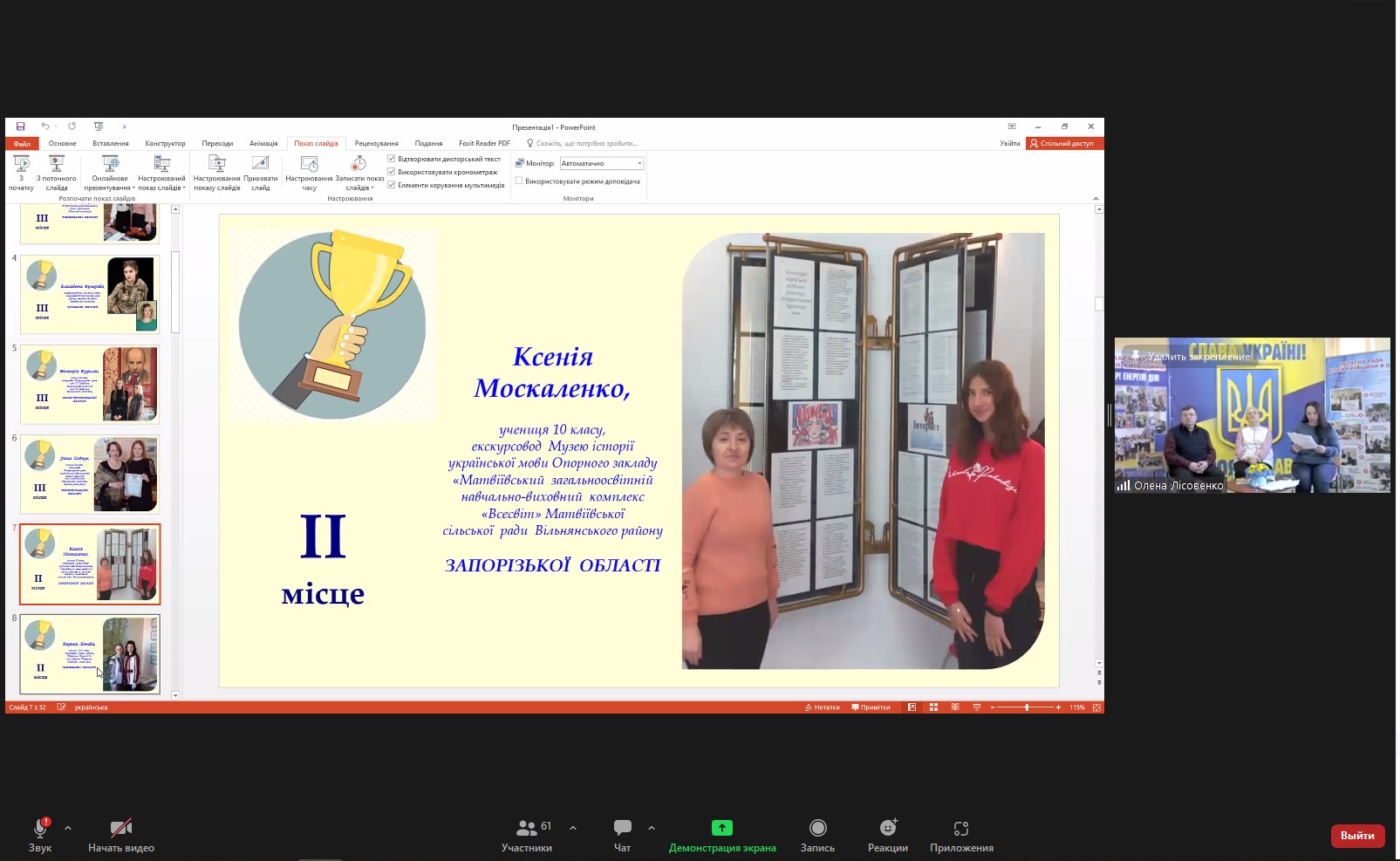
Task: Start Zoom recording with Запись
Action: (x=817, y=835)
